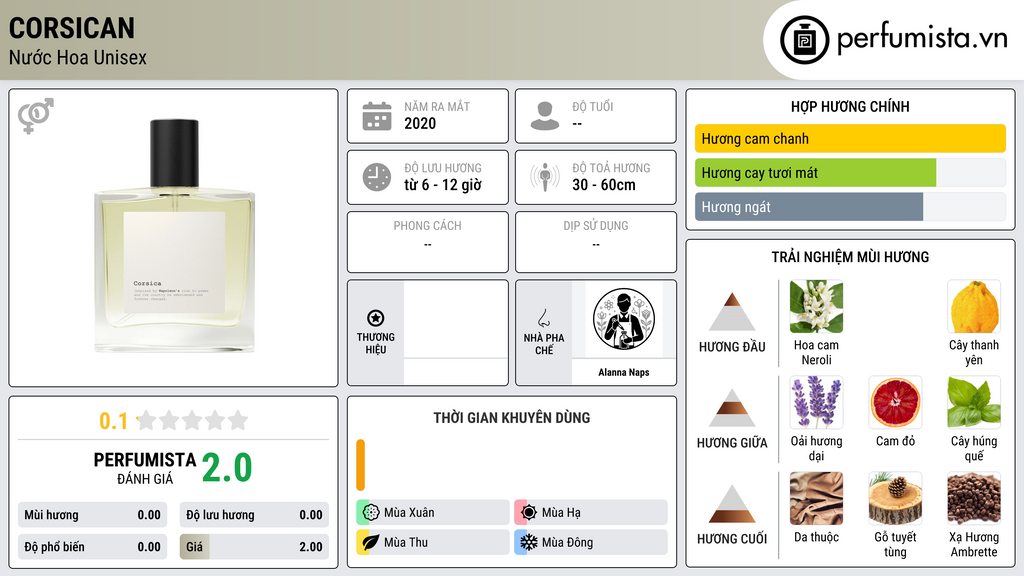Click the sillage value 30 - 60cm
Viewport: 1024px width, 576px height.
click(604, 185)
